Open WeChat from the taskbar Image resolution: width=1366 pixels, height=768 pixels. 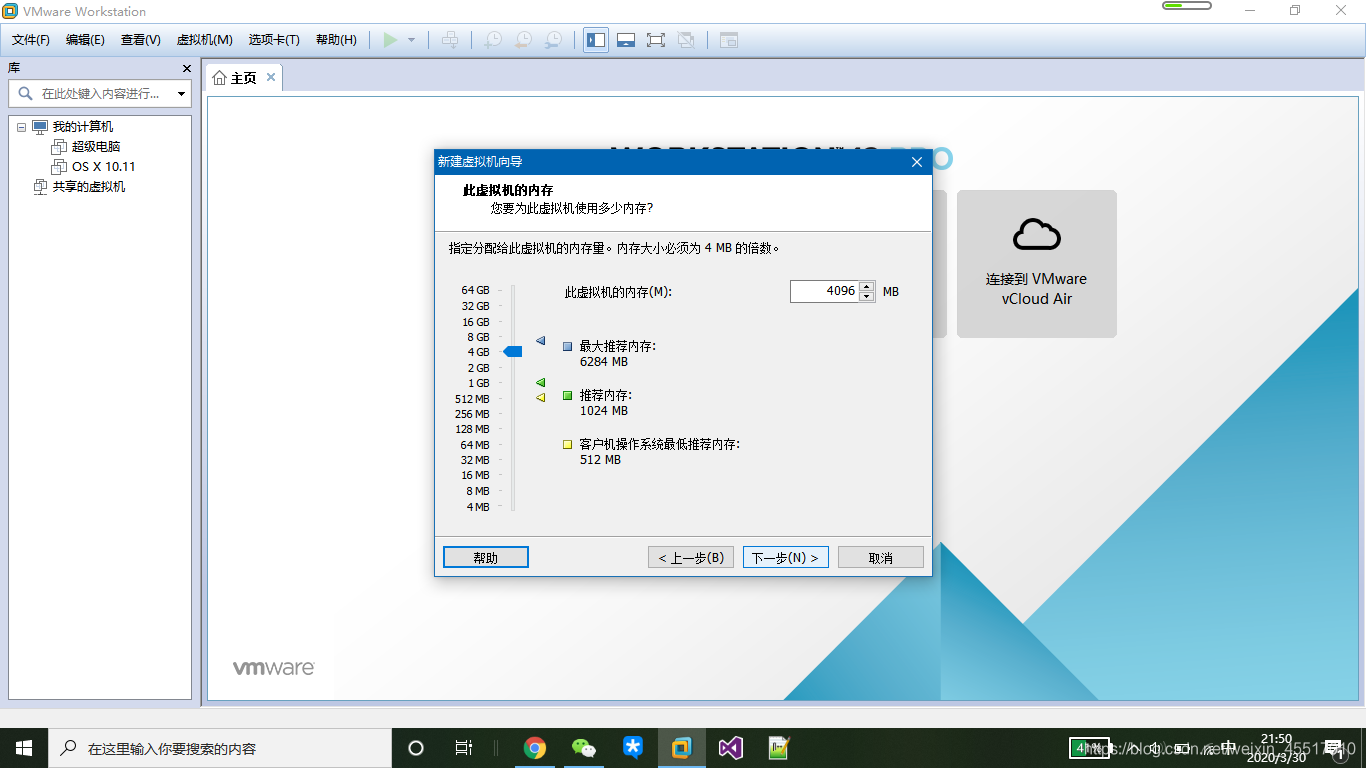584,748
